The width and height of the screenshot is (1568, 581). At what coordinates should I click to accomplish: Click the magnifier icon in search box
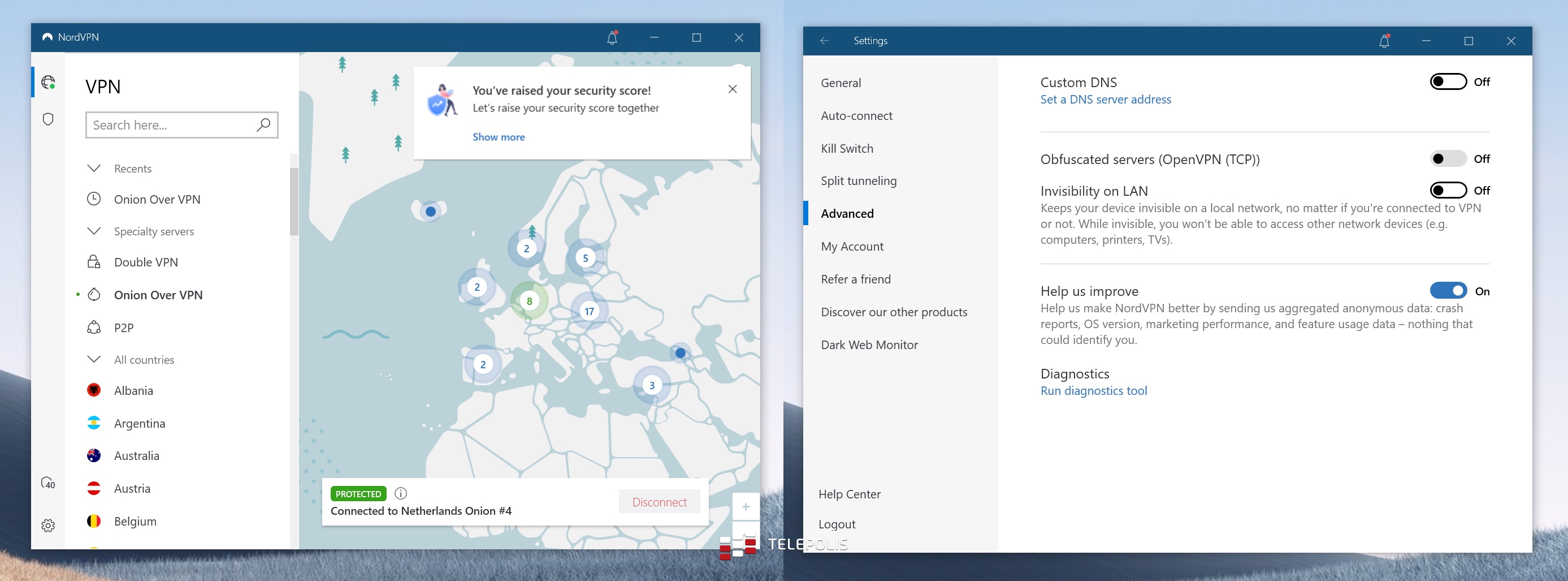[263, 125]
